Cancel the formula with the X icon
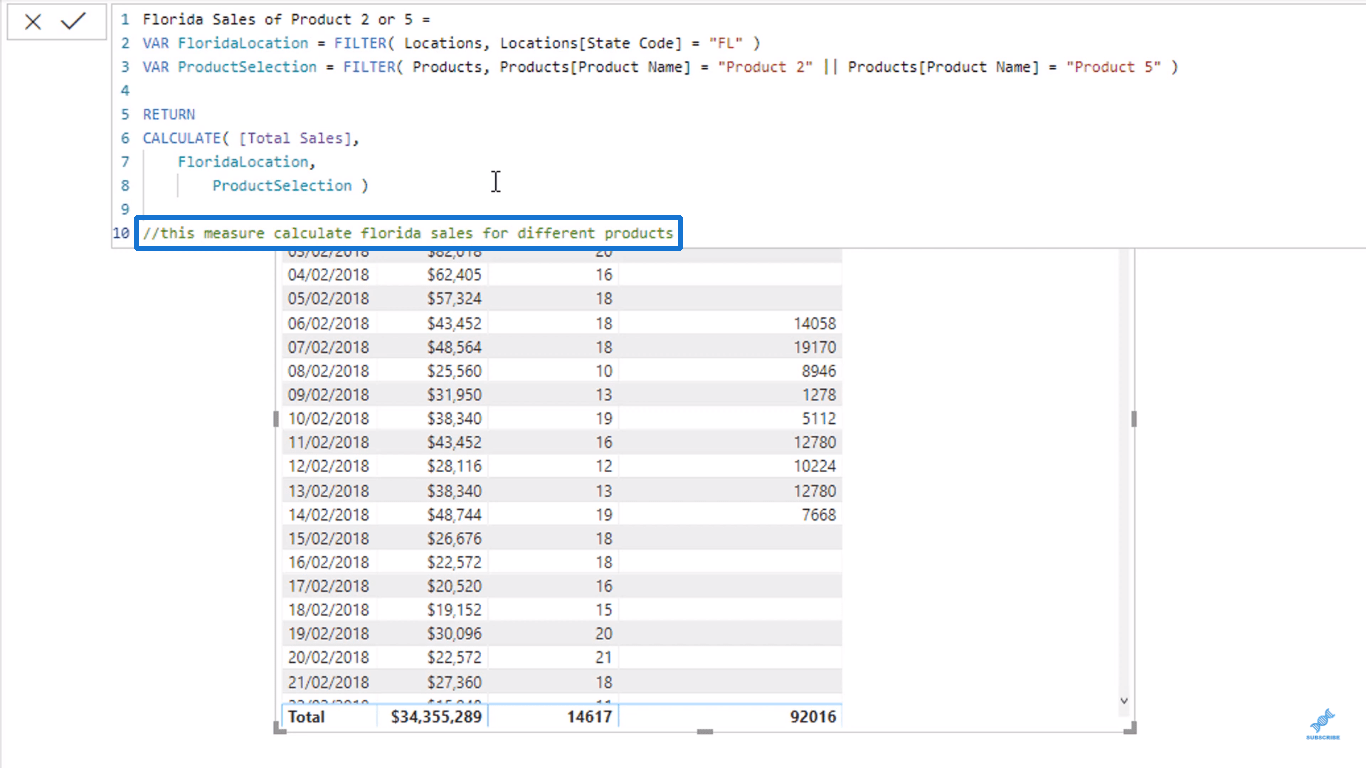 coord(33,22)
